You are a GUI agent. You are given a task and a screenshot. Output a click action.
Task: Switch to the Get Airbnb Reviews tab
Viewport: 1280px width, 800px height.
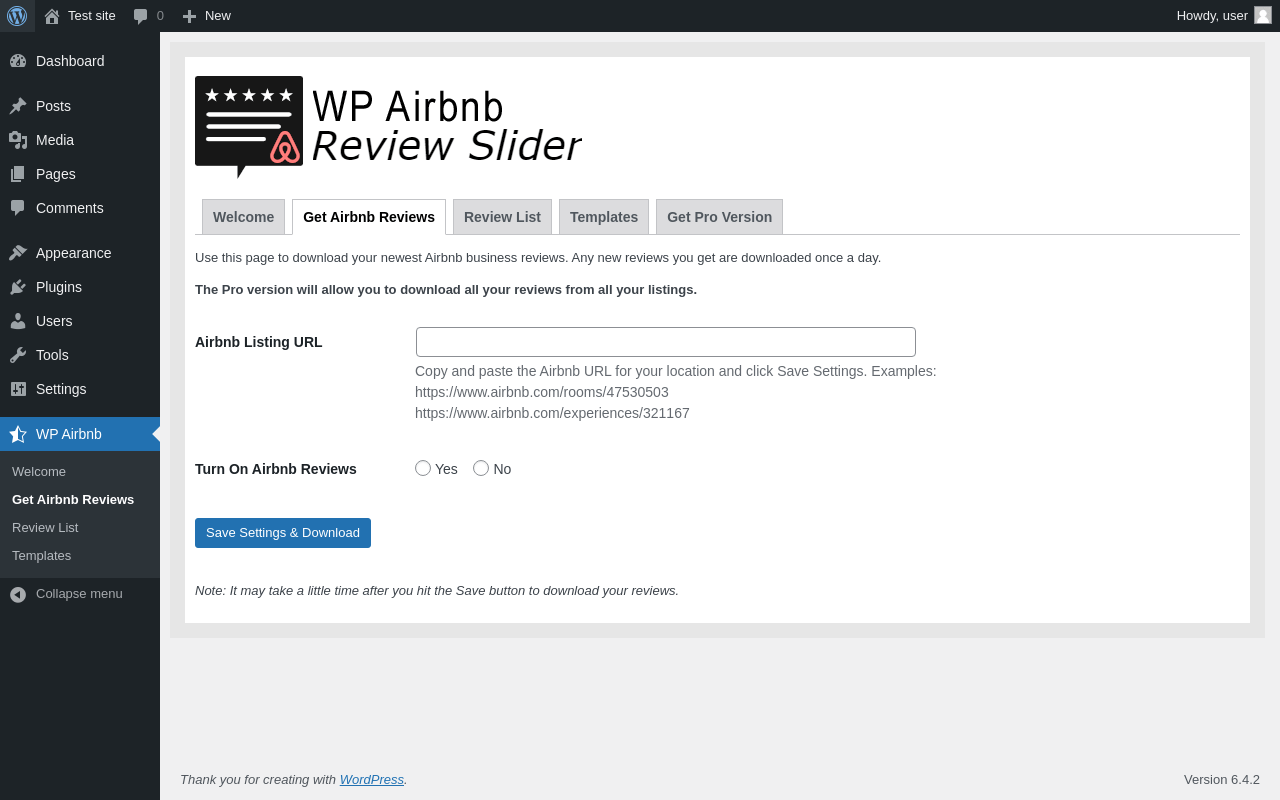[369, 217]
